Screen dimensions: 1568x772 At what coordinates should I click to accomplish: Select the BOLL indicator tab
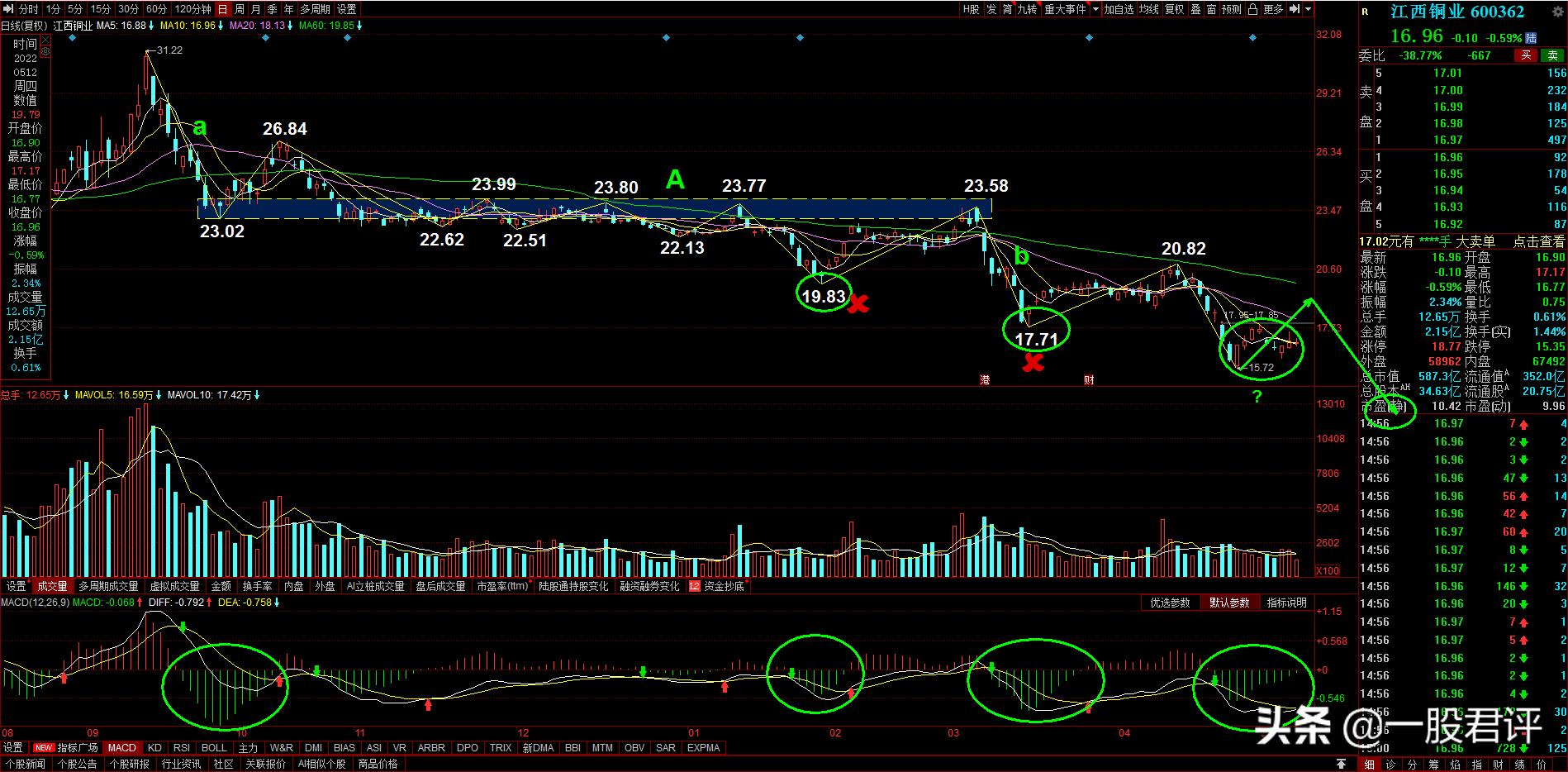[214, 747]
